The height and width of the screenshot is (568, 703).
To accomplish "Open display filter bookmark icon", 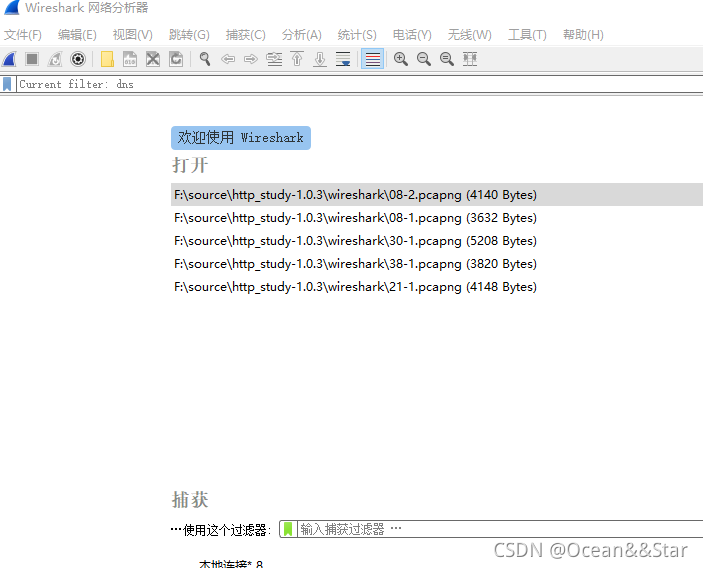I will (7, 84).
